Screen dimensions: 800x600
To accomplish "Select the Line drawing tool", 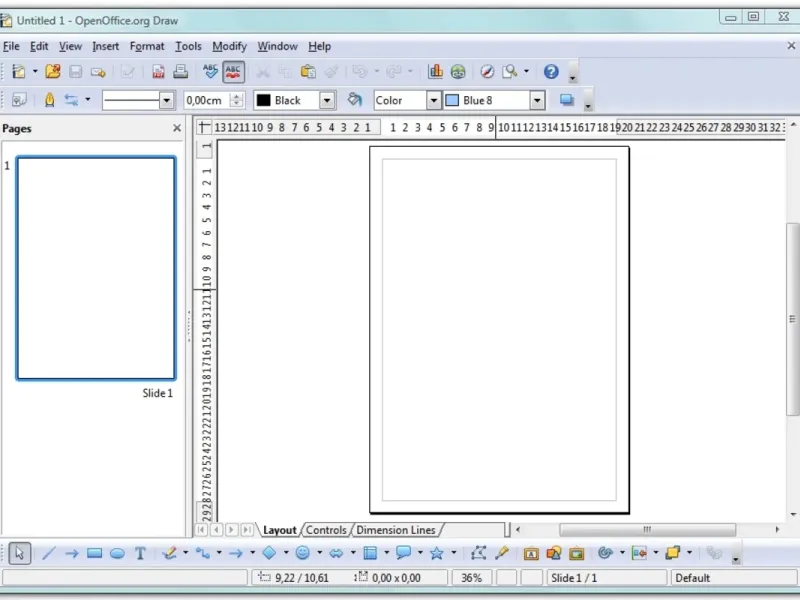I will (48, 553).
